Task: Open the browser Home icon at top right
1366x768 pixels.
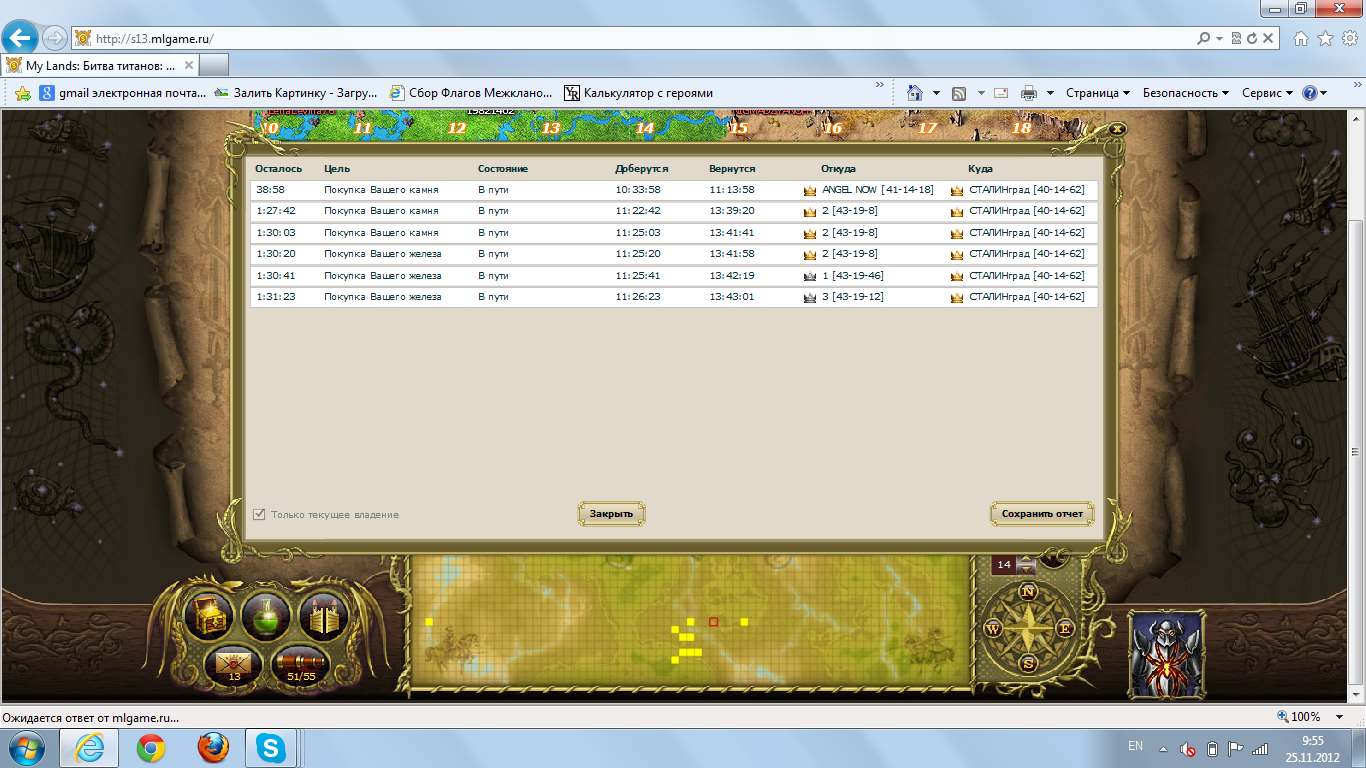Action: [x=1301, y=38]
